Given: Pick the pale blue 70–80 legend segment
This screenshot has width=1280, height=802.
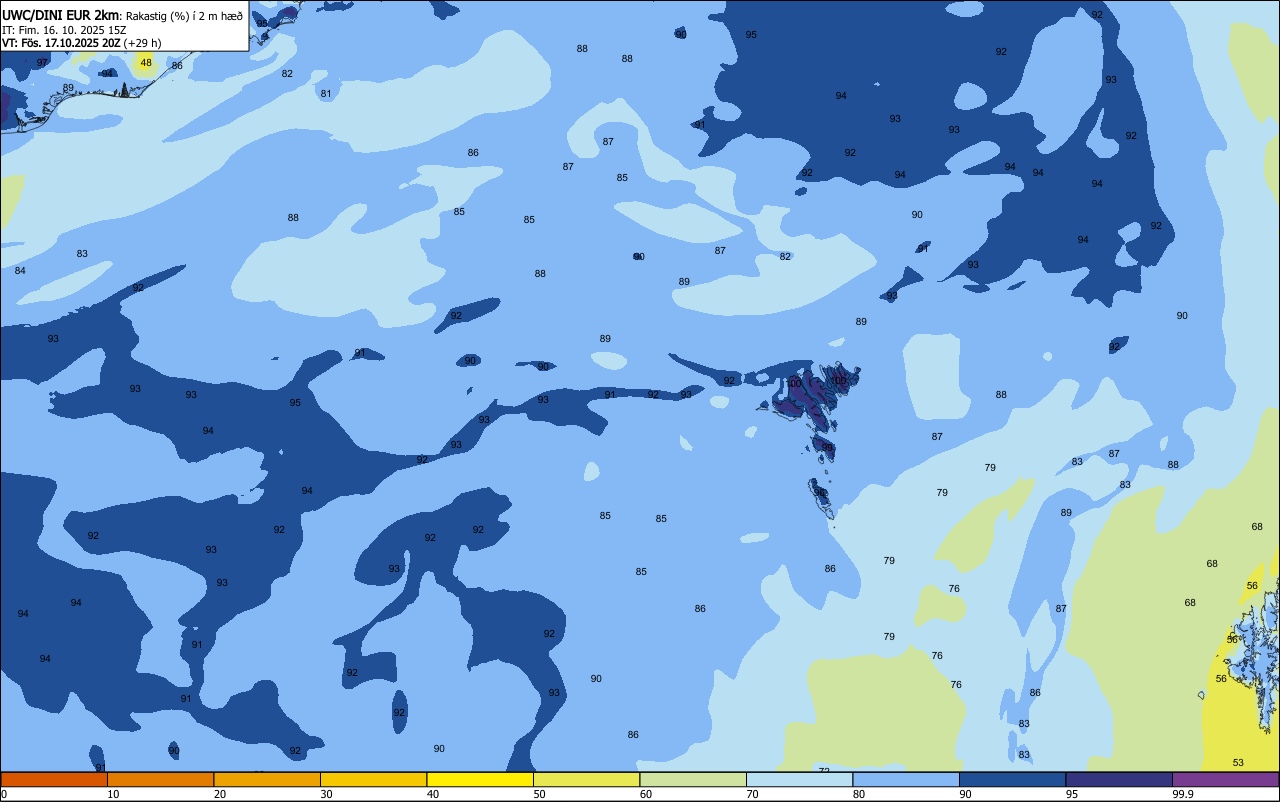Looking at the screenshot, I should [x=799, y=779].
